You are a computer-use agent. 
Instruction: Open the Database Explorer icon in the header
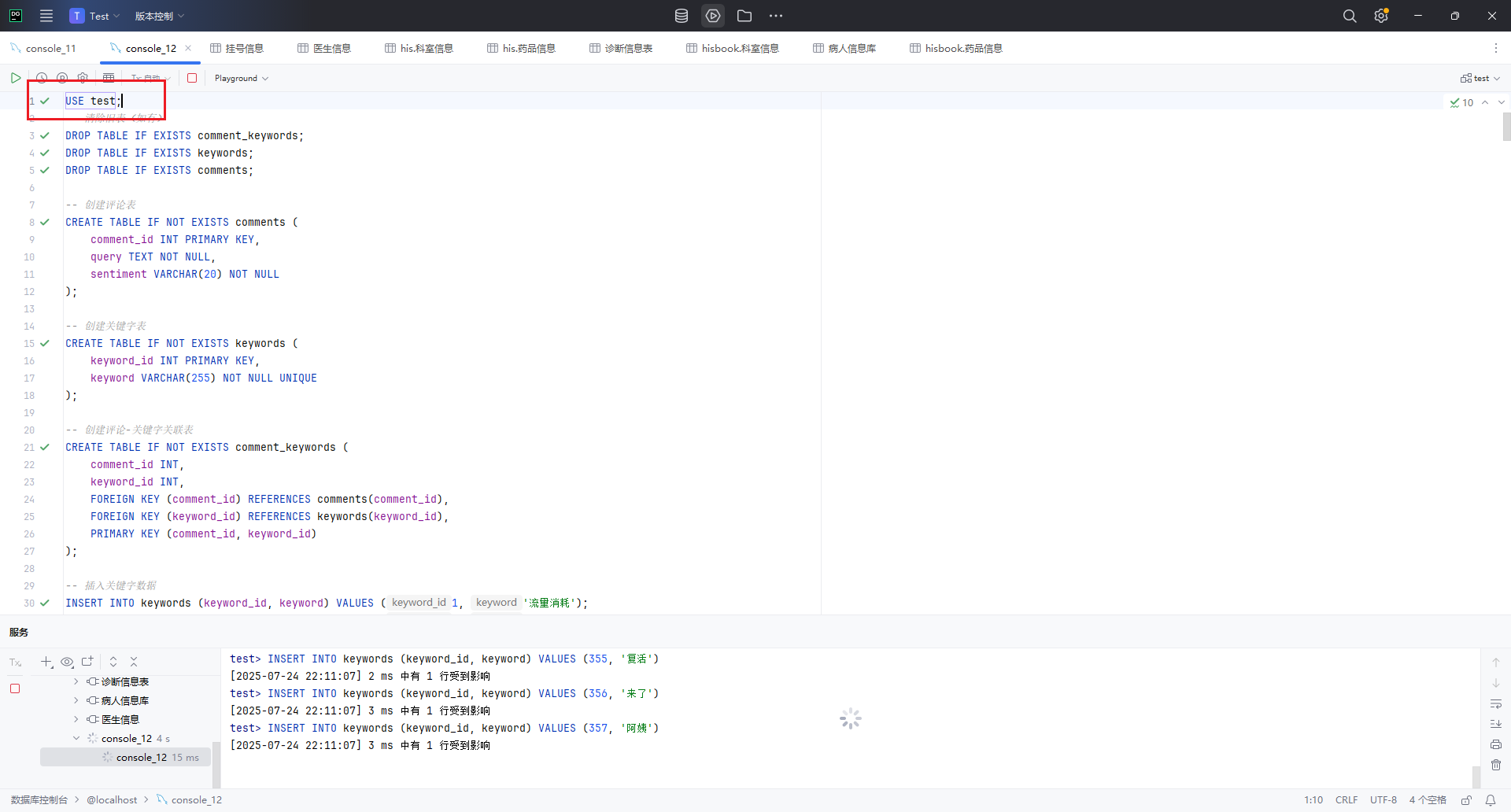tap(681, 16)
